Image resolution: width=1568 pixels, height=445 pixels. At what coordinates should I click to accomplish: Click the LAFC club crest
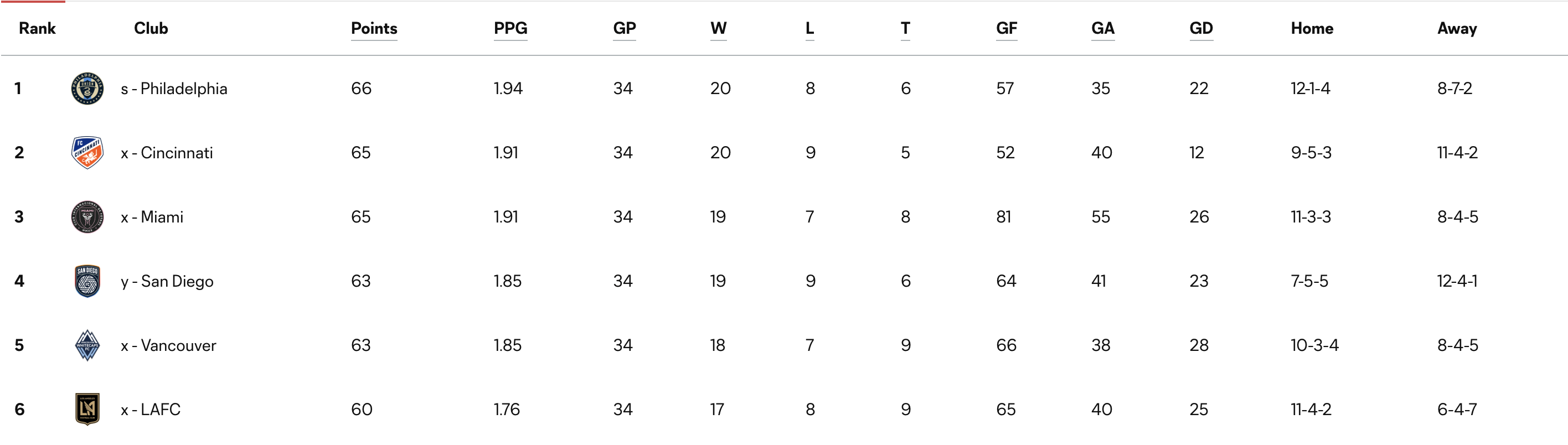pyautogui.click(x=87, y=409)
